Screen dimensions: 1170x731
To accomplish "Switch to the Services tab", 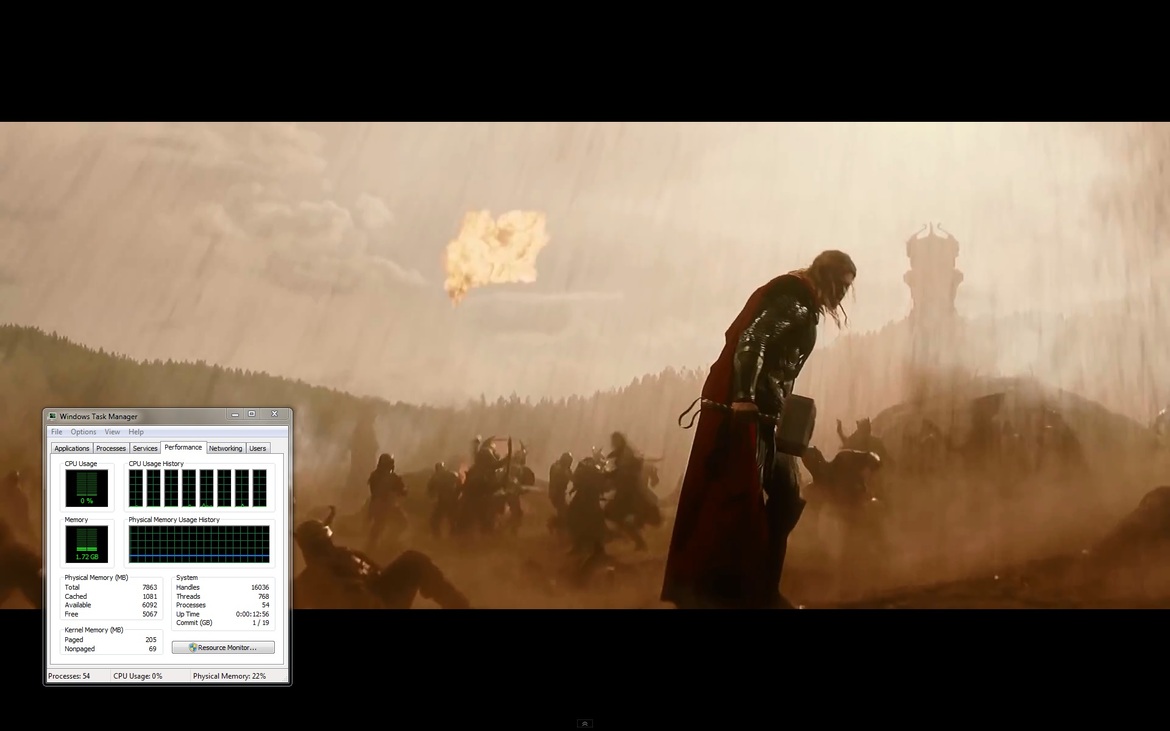I will (145, 448).
